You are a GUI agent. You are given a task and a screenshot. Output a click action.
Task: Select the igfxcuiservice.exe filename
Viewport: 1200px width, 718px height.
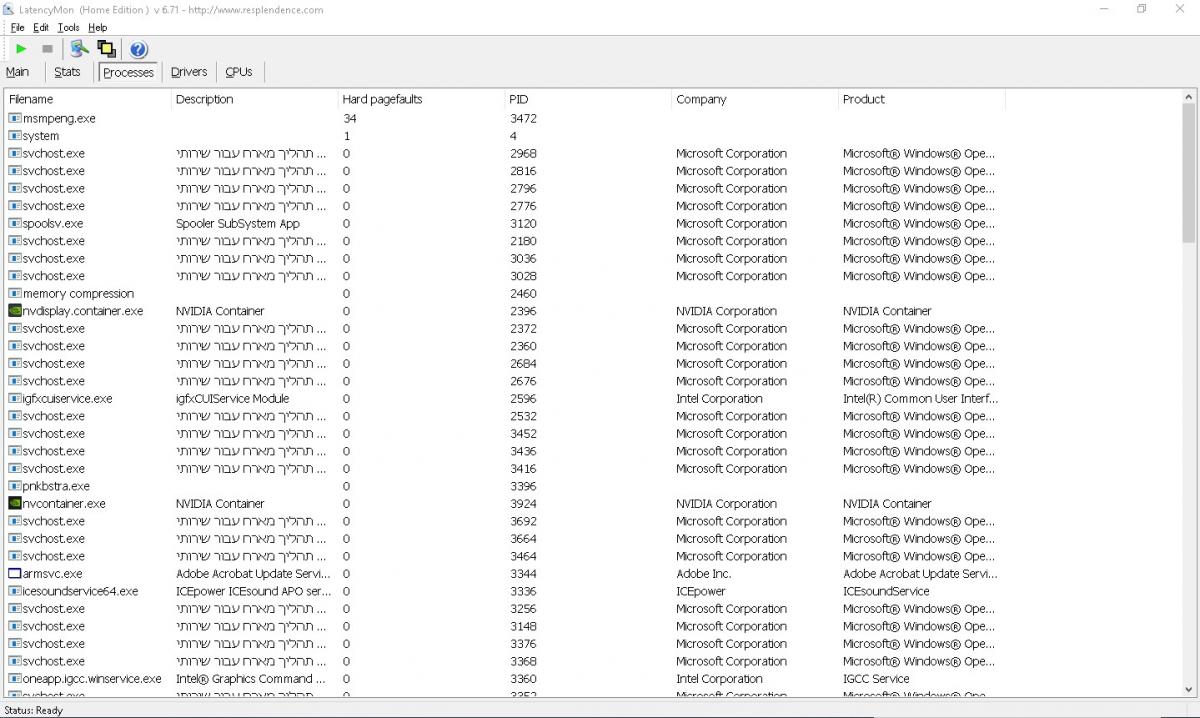click(x=67, y=398)
